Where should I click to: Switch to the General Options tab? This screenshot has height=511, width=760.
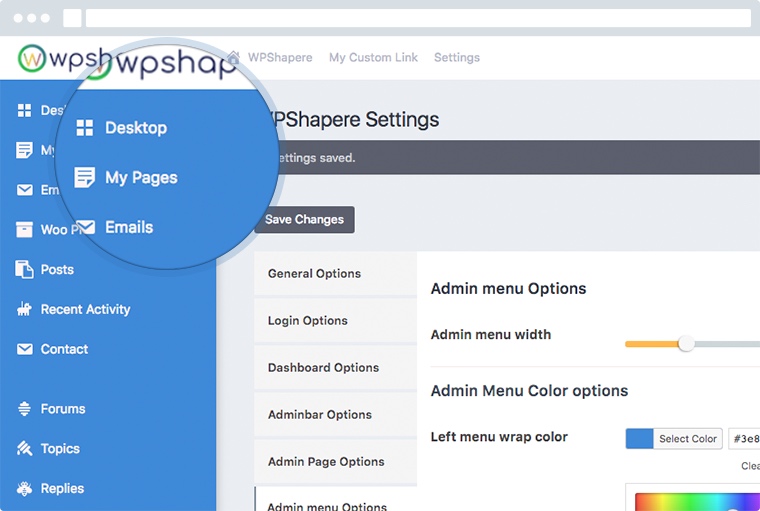(335, 273)
